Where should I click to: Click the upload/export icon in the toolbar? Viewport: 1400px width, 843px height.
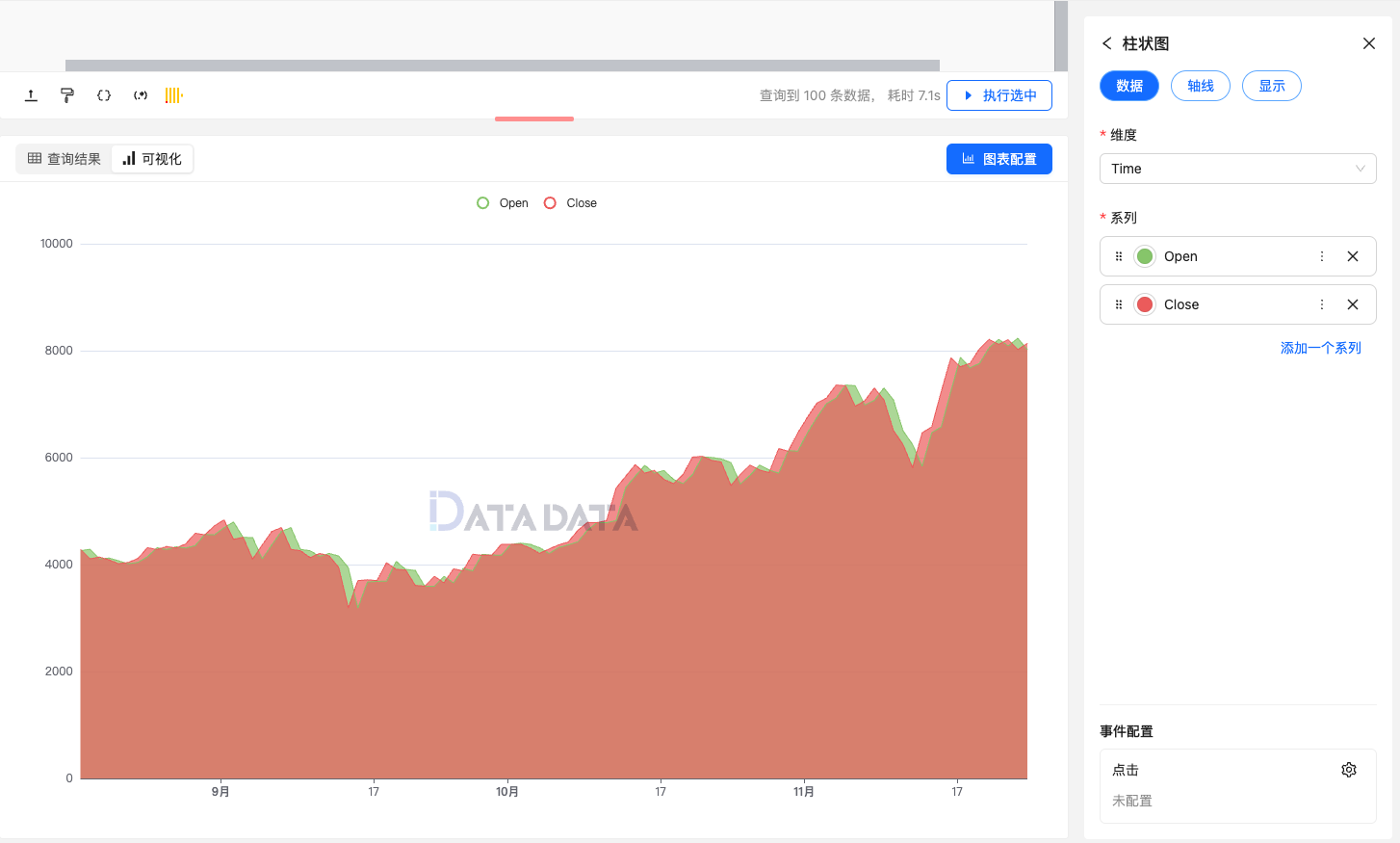tap(30, 94)
